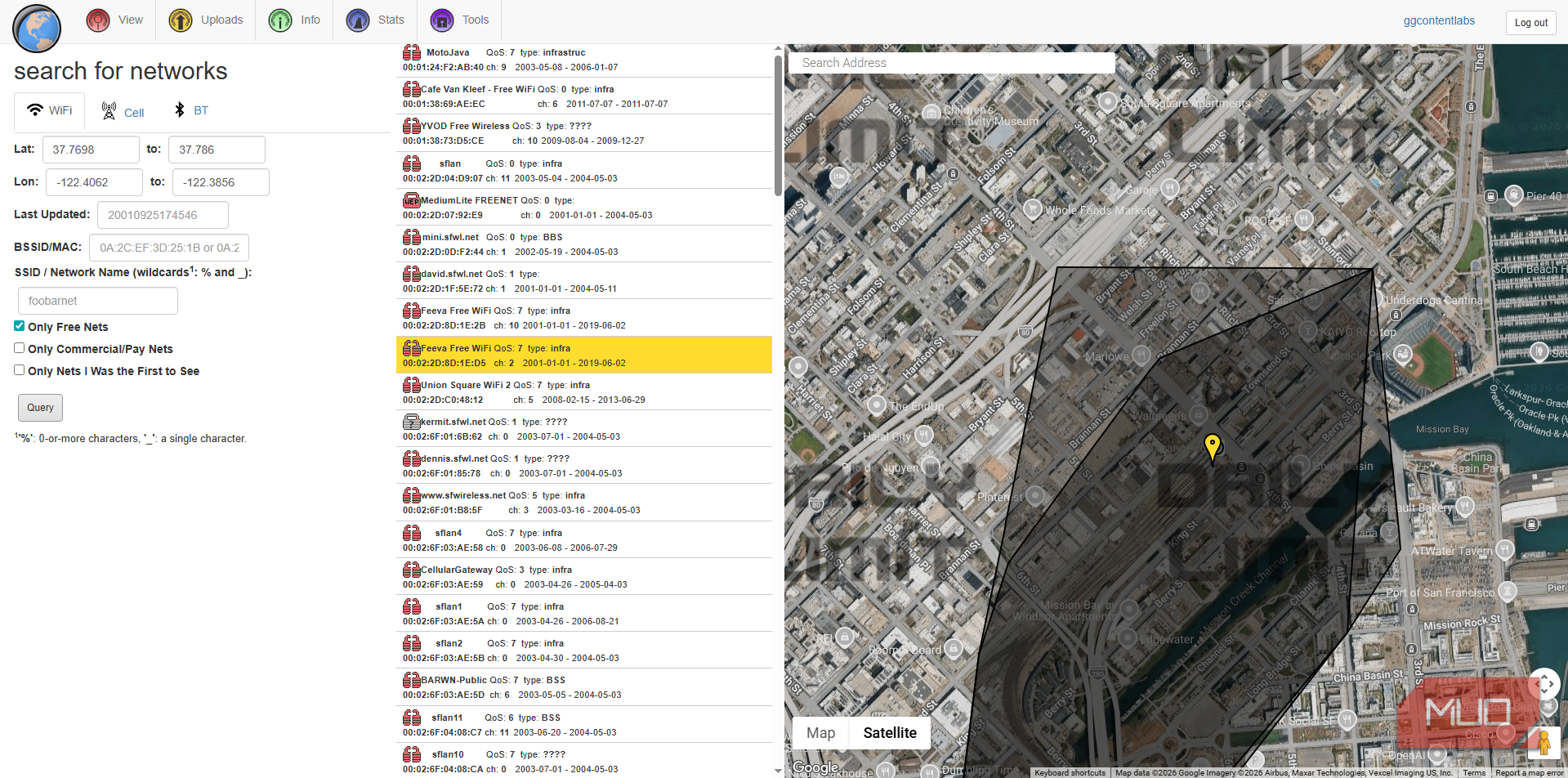Click the Whole Foods Market map marker

click(1032, 209)
